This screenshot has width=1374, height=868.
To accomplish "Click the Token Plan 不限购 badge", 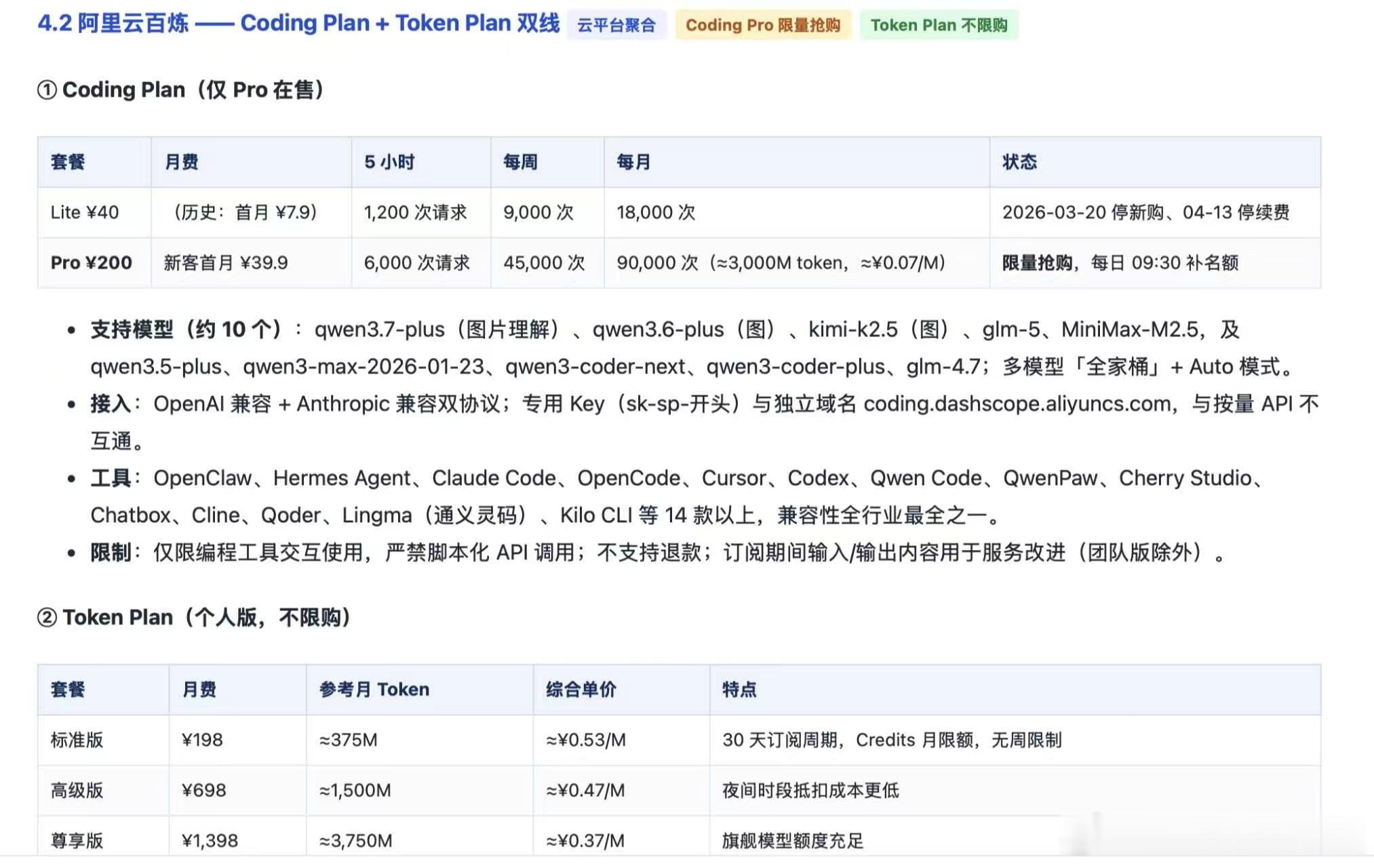I will click(939, 25).
